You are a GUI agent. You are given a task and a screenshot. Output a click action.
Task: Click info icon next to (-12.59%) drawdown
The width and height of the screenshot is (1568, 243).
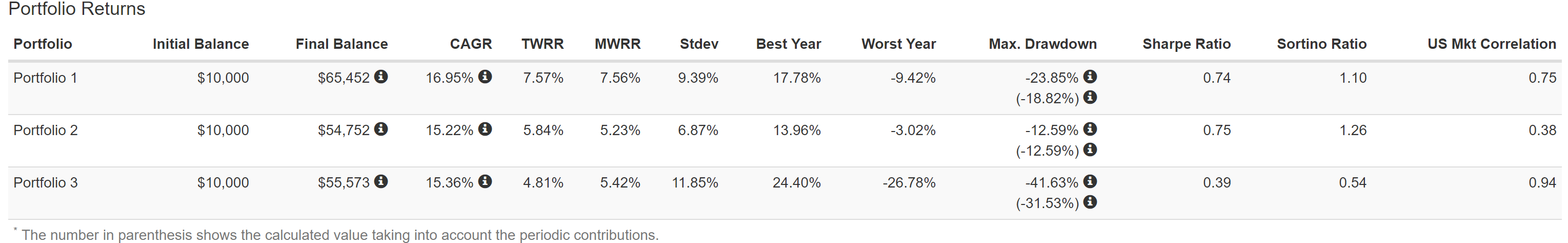1090,149
